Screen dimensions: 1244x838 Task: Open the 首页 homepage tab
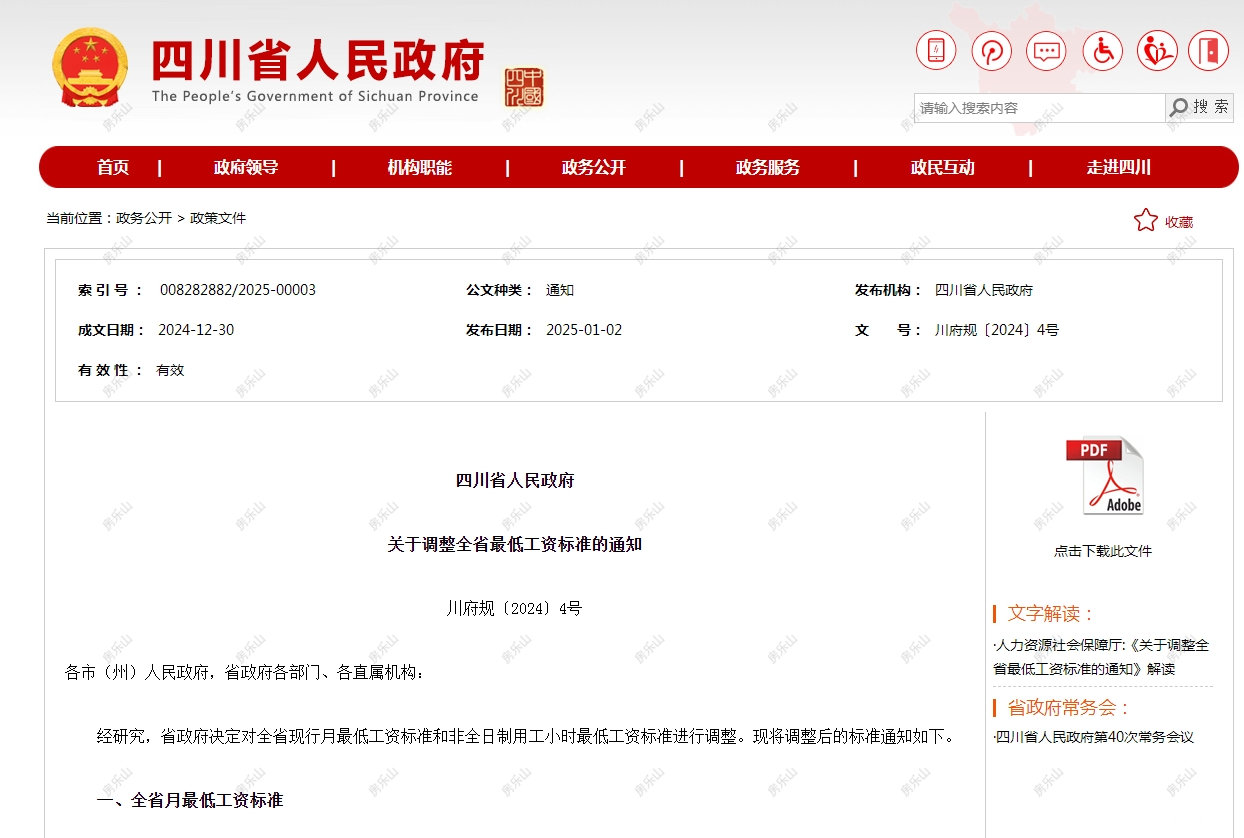click(112, 167)
